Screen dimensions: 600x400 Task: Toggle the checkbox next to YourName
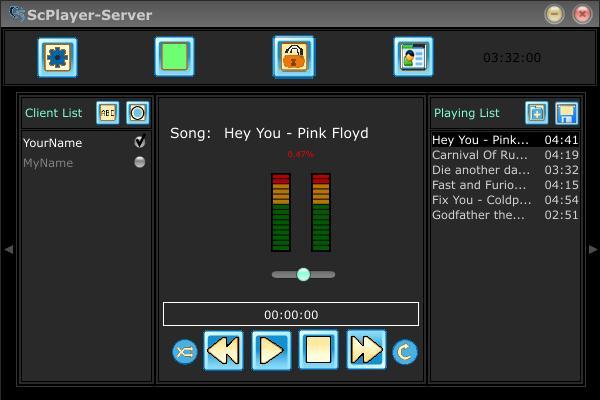click(140, 142)
